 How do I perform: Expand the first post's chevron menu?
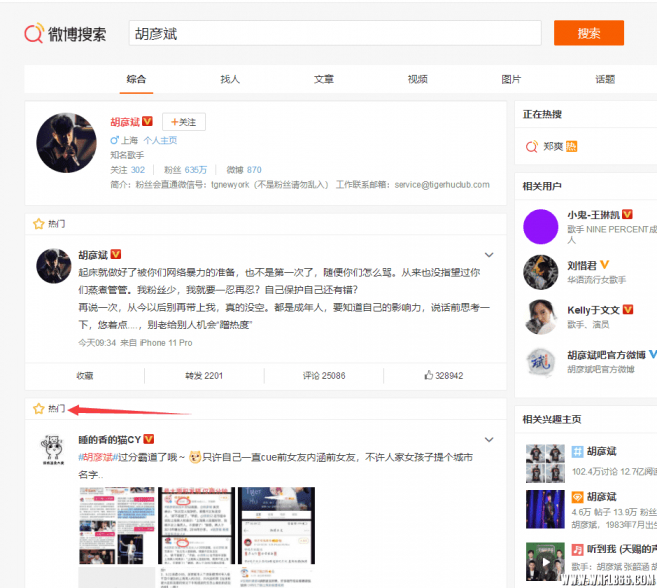(x=489, y=255)
